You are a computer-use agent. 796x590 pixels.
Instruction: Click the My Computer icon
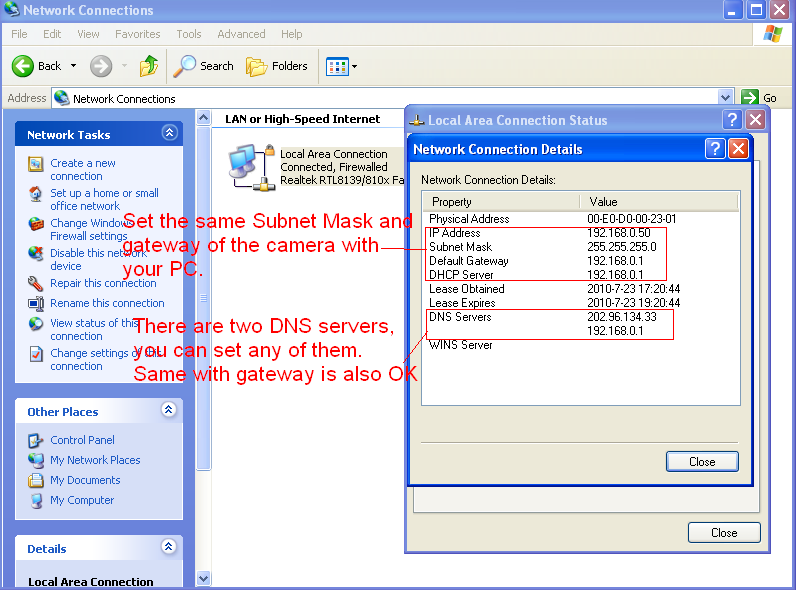point(36,501)
